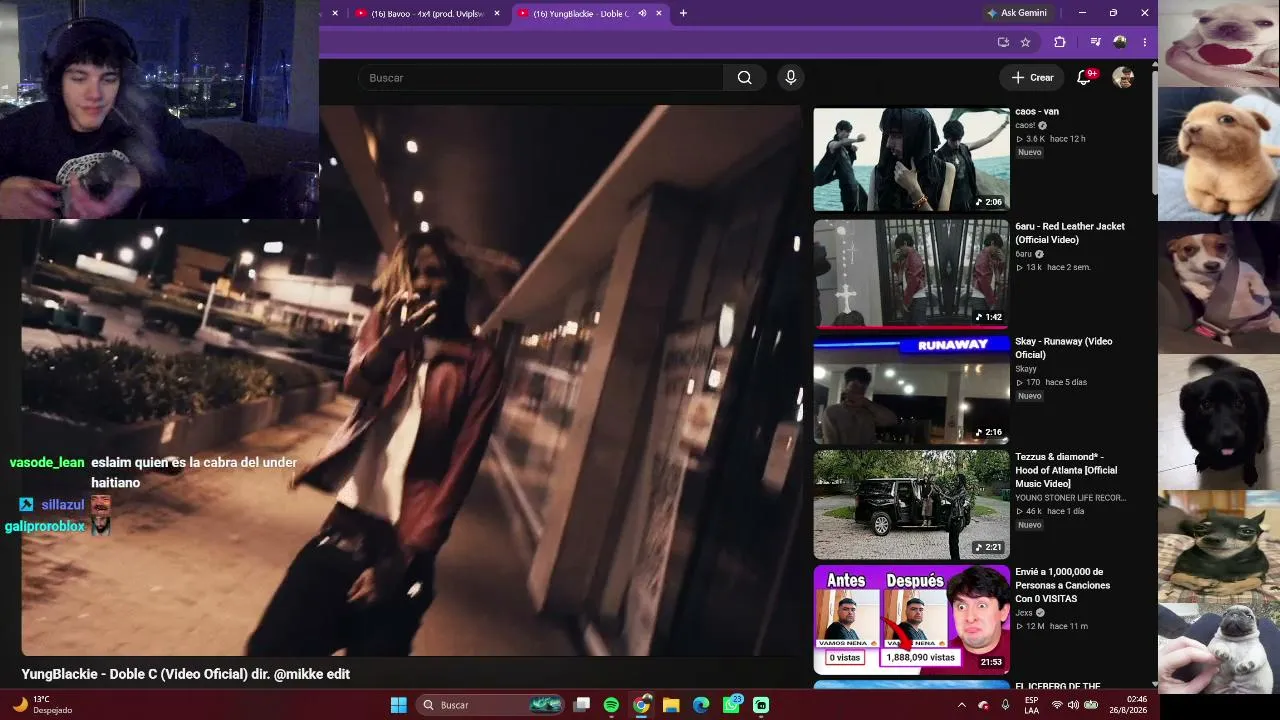Click the tray microphone icon
This screenshot has width=1280, height=720.
(x=1005, y=705)
